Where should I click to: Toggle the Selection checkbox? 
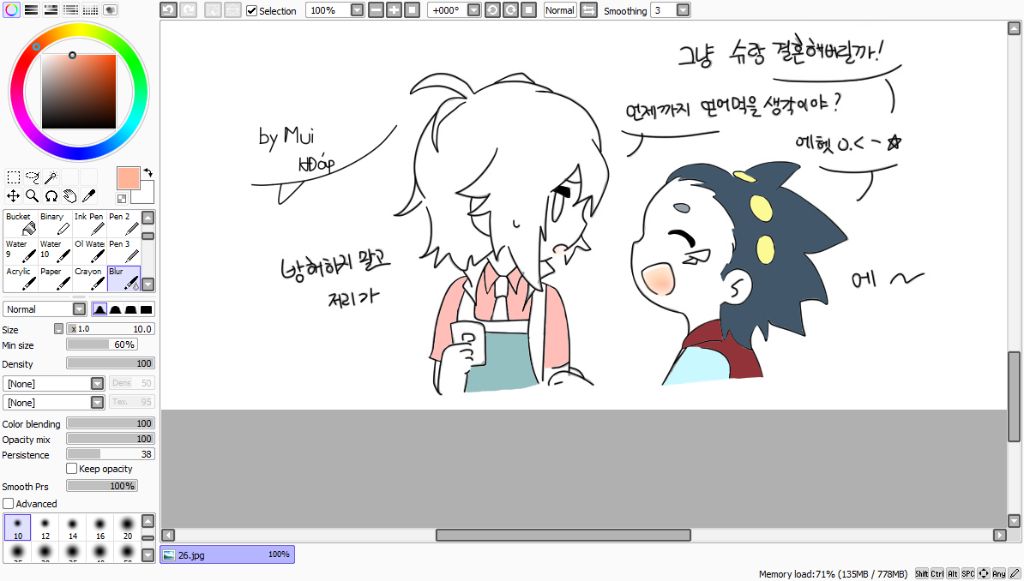pyautogui.click(x=251, y=10)
